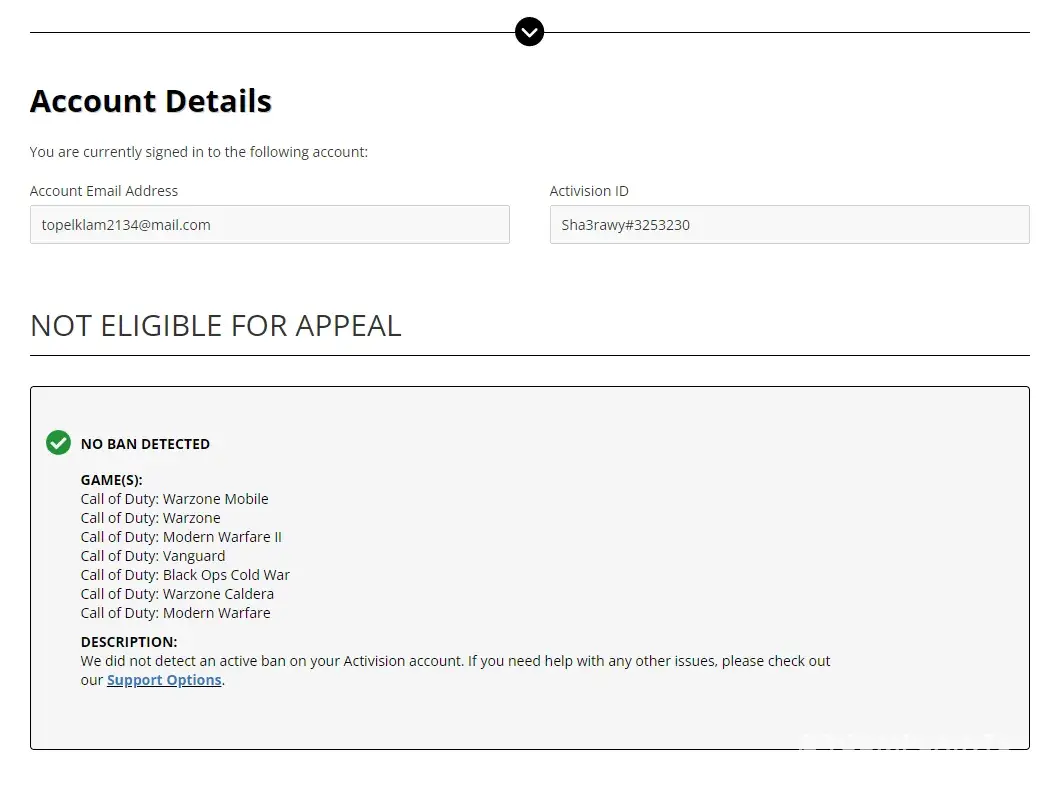Click the black chevron-down circle icon

click(529, 32)
